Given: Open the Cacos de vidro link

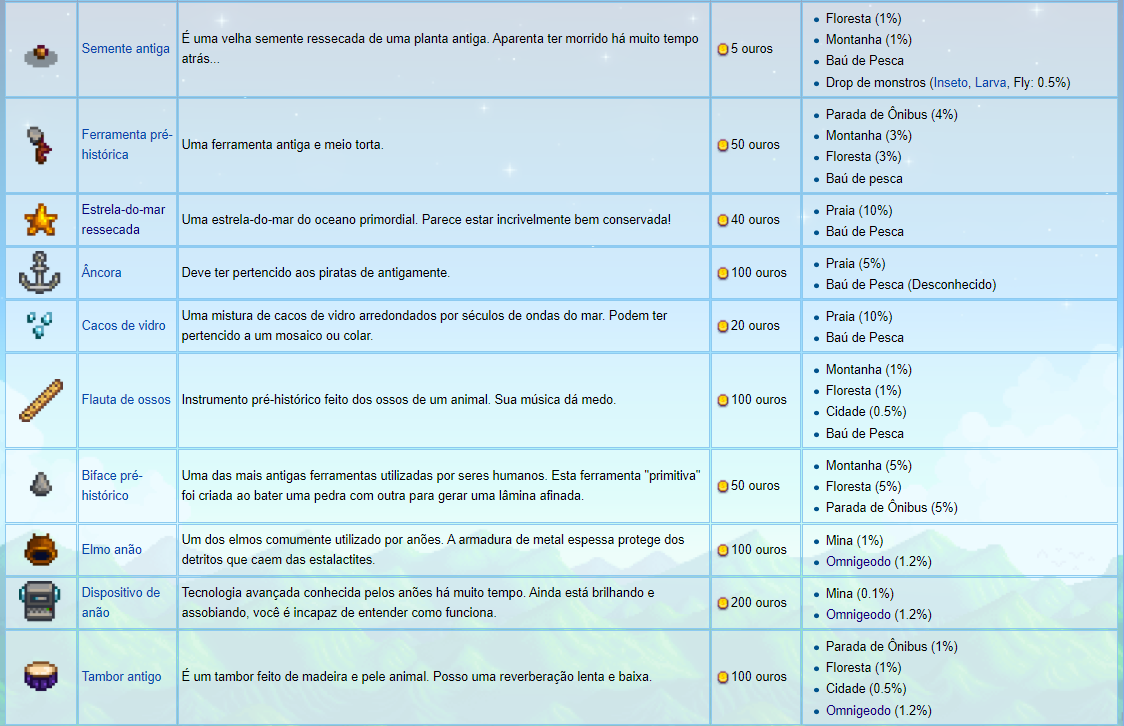Looking at the screenshot, I should [x=123, y=325].
